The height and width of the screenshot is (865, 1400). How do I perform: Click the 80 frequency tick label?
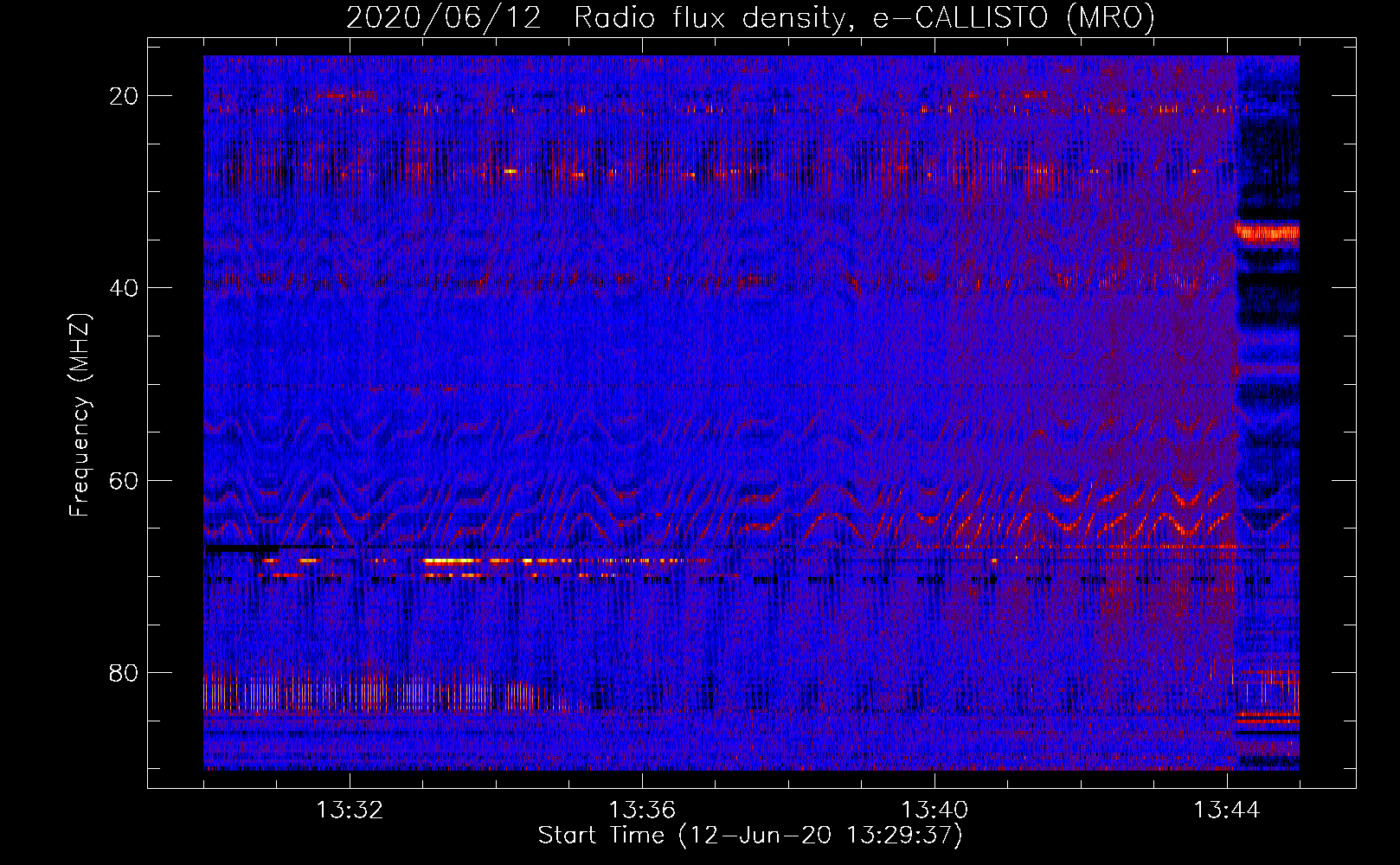click(125, 672)
